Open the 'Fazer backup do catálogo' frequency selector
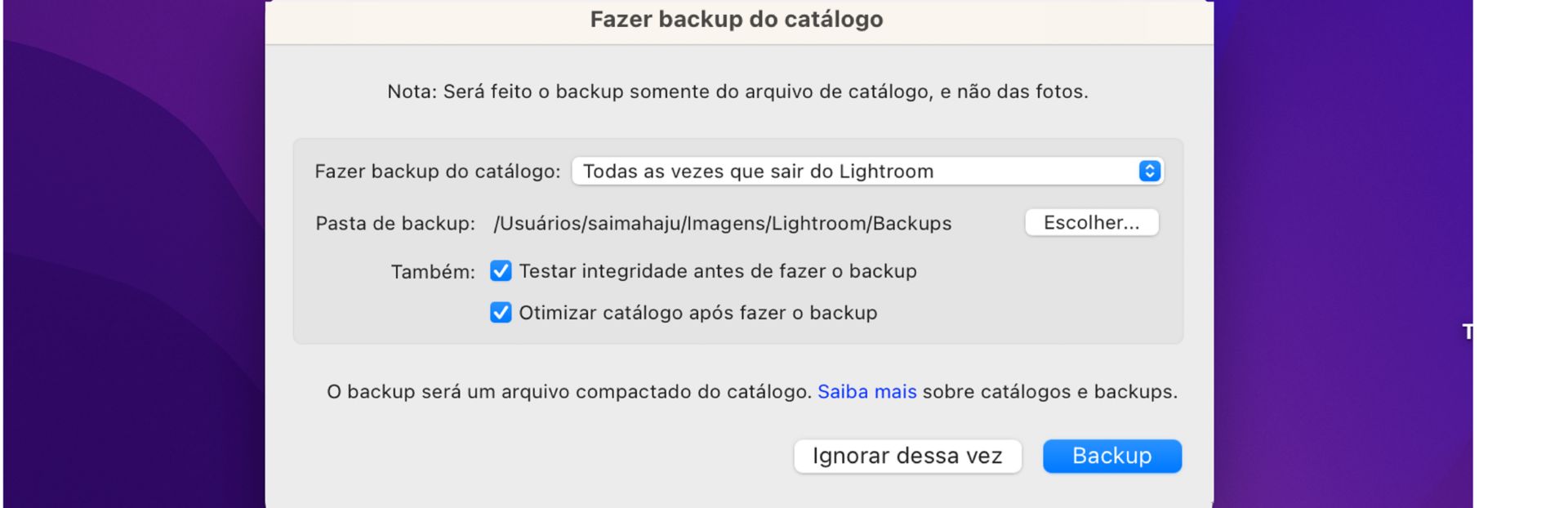The image size is (1568, 508). 866,172
